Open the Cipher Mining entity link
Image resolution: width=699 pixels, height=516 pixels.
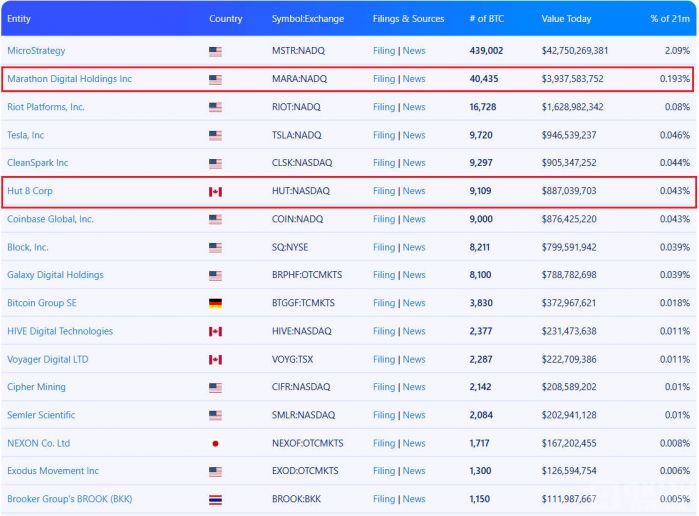tap(36, 387)
